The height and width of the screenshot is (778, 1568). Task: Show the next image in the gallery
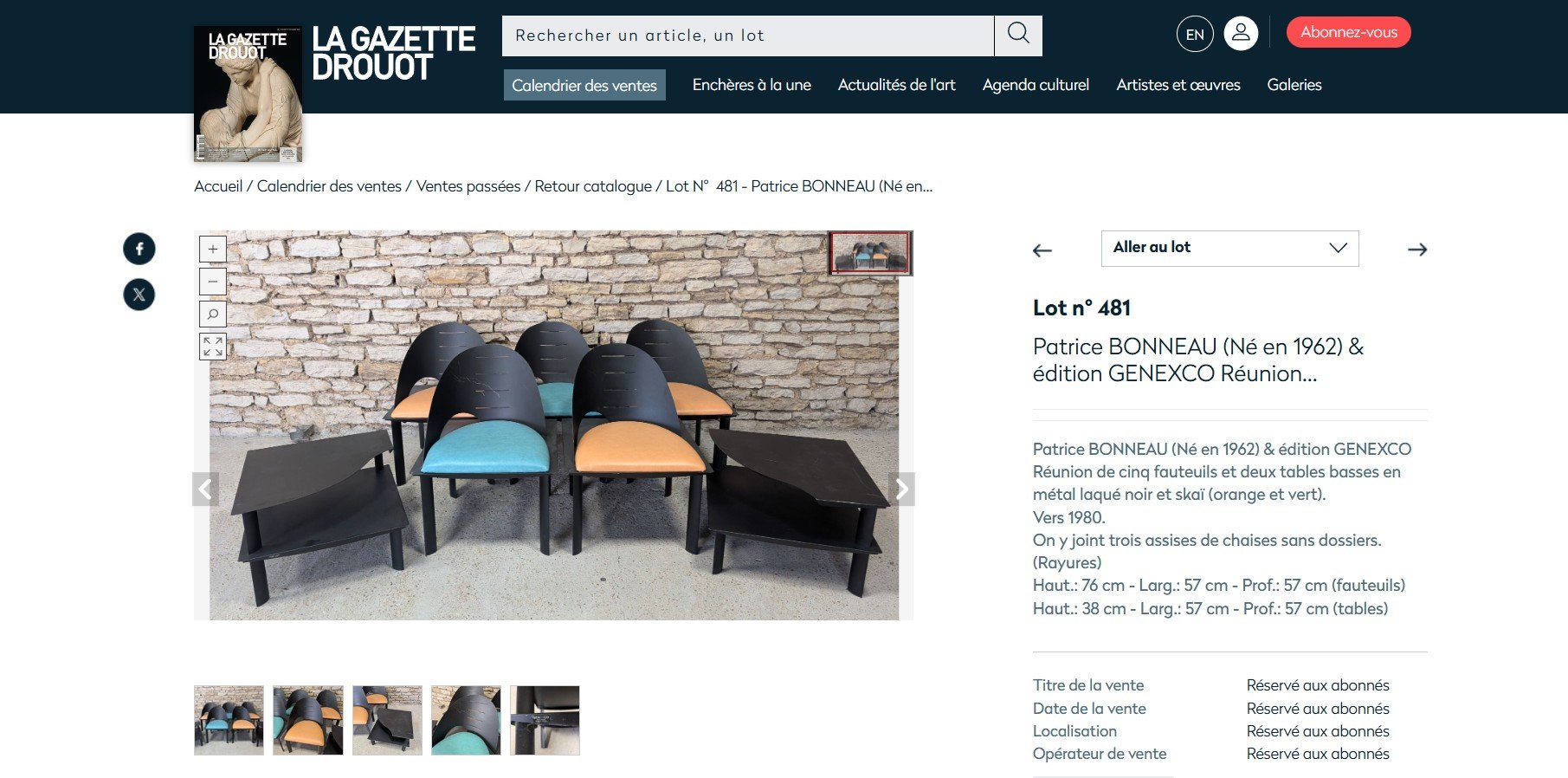[901, 489]
